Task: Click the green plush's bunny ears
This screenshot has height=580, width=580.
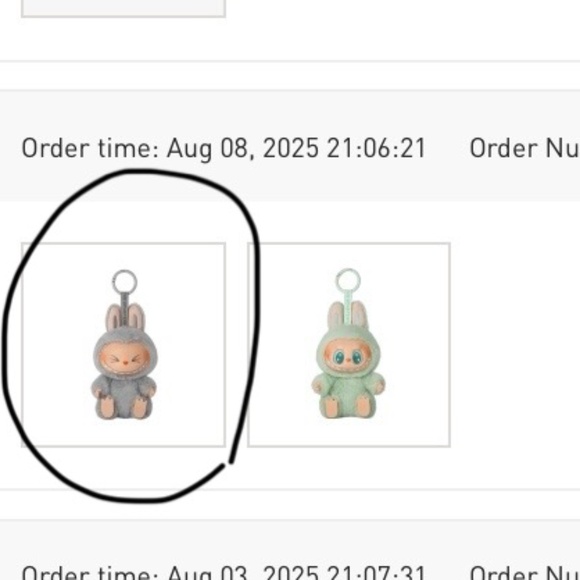Action: coord(348,315)
